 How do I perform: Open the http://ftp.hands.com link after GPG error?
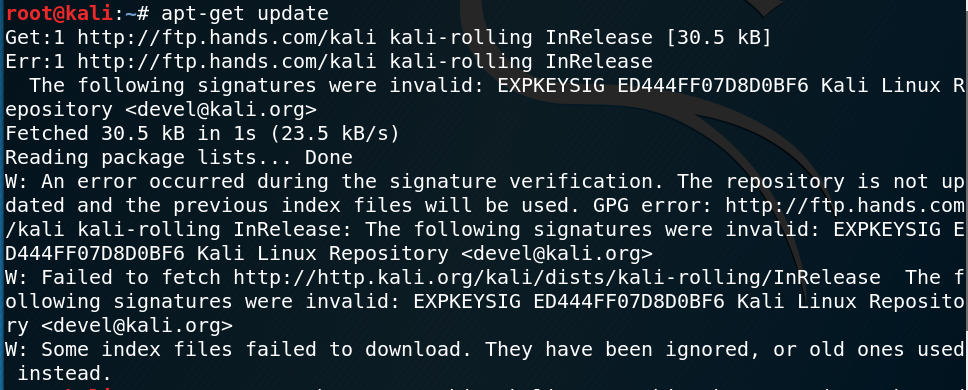pyautogui.click(x=845, y=205)
